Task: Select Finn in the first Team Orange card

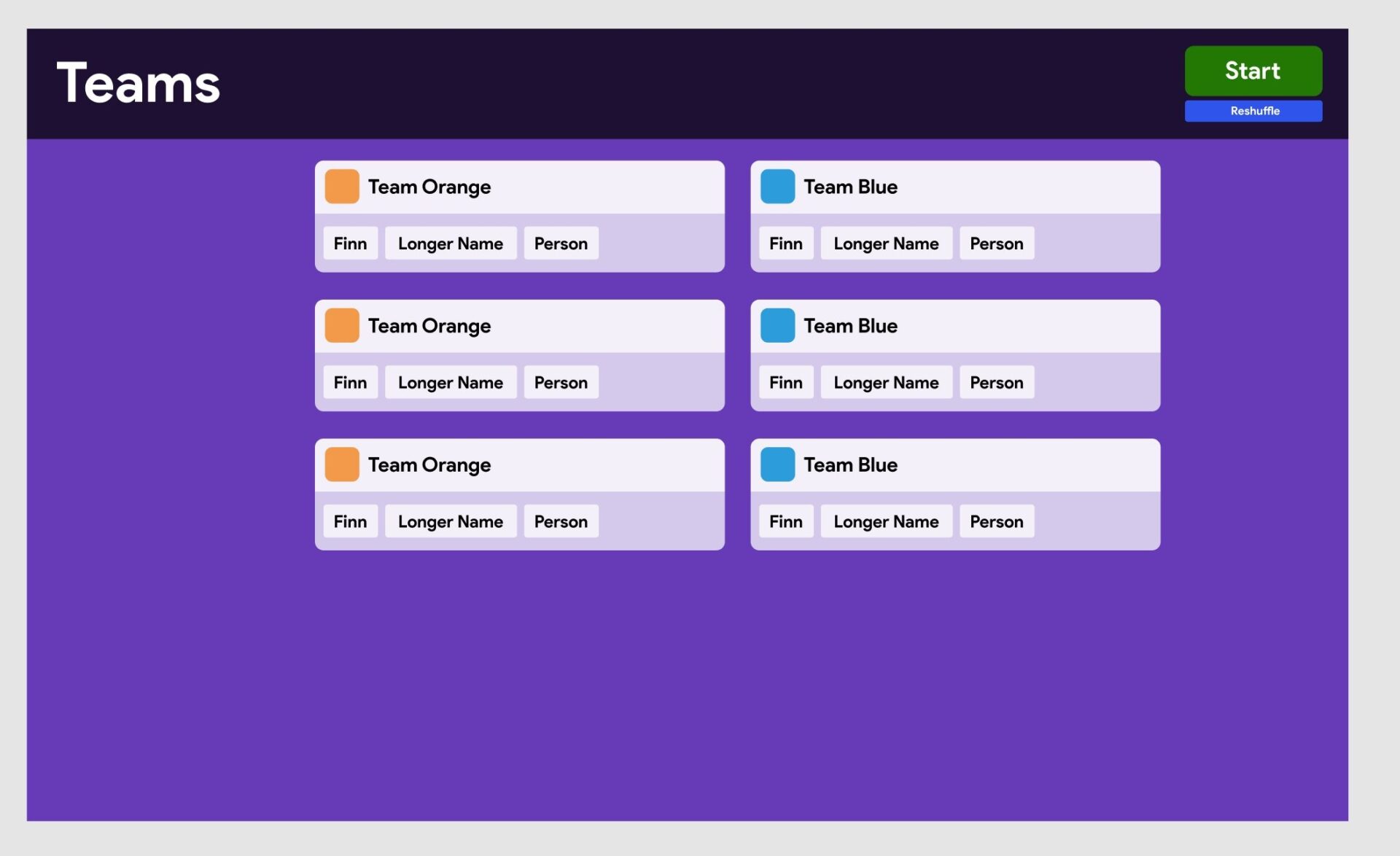Action: [x=350, y=243]
